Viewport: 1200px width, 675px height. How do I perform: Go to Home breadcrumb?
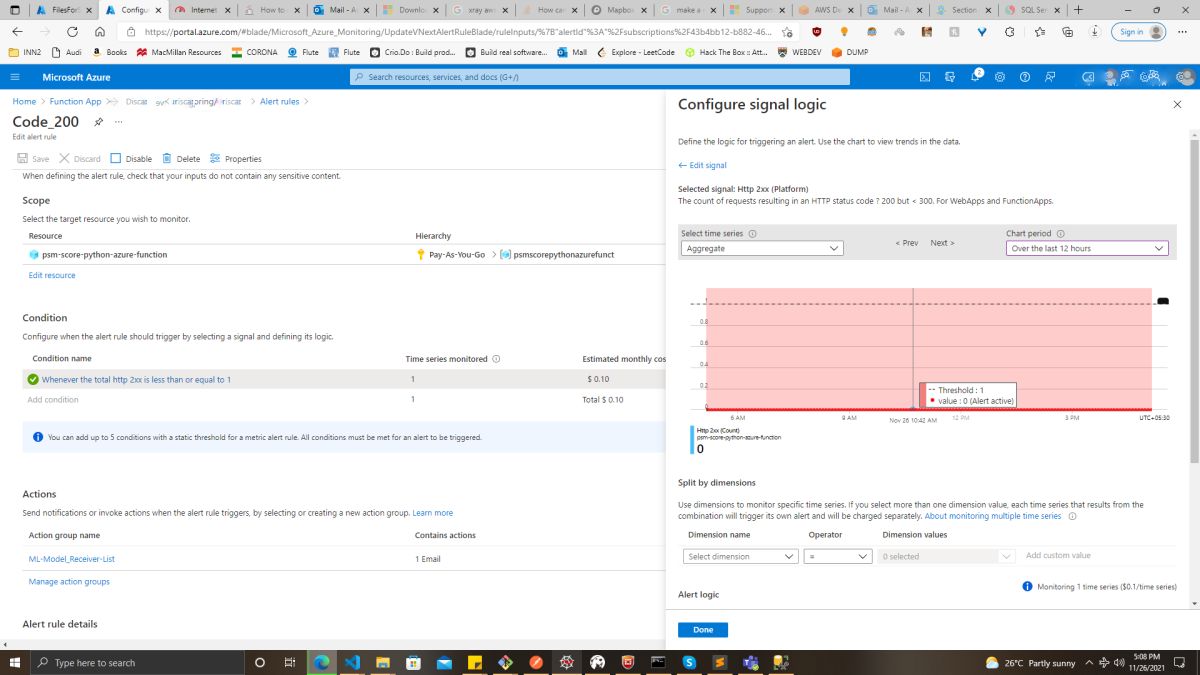pos(24,101)
